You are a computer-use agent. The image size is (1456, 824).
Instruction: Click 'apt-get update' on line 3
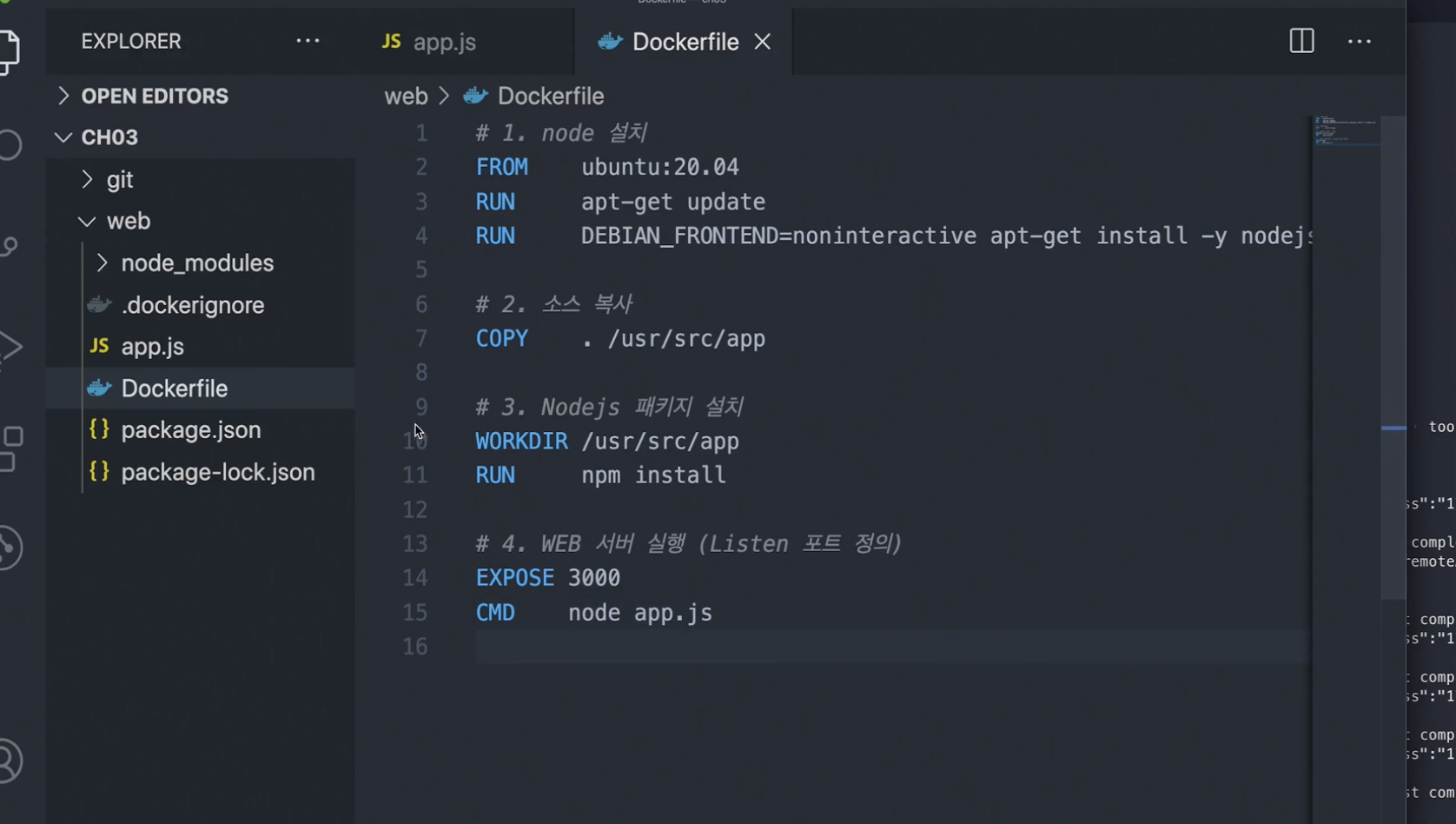[673, 202]
